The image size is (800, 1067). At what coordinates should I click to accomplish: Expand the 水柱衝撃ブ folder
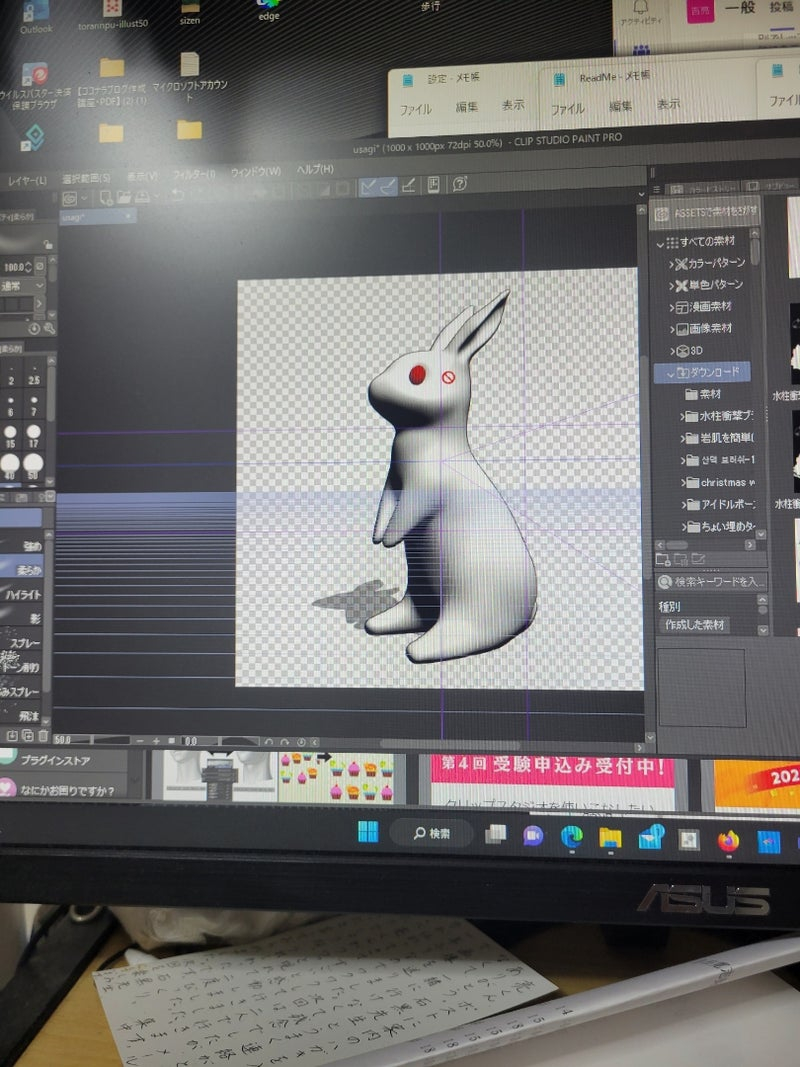[682, 416]
